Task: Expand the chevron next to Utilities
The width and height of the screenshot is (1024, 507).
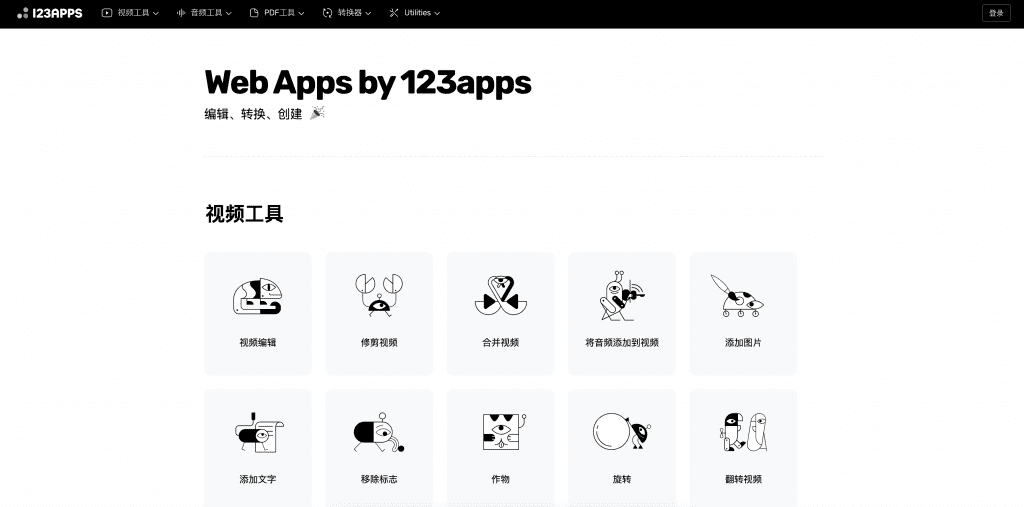Action: pos(437,14)
